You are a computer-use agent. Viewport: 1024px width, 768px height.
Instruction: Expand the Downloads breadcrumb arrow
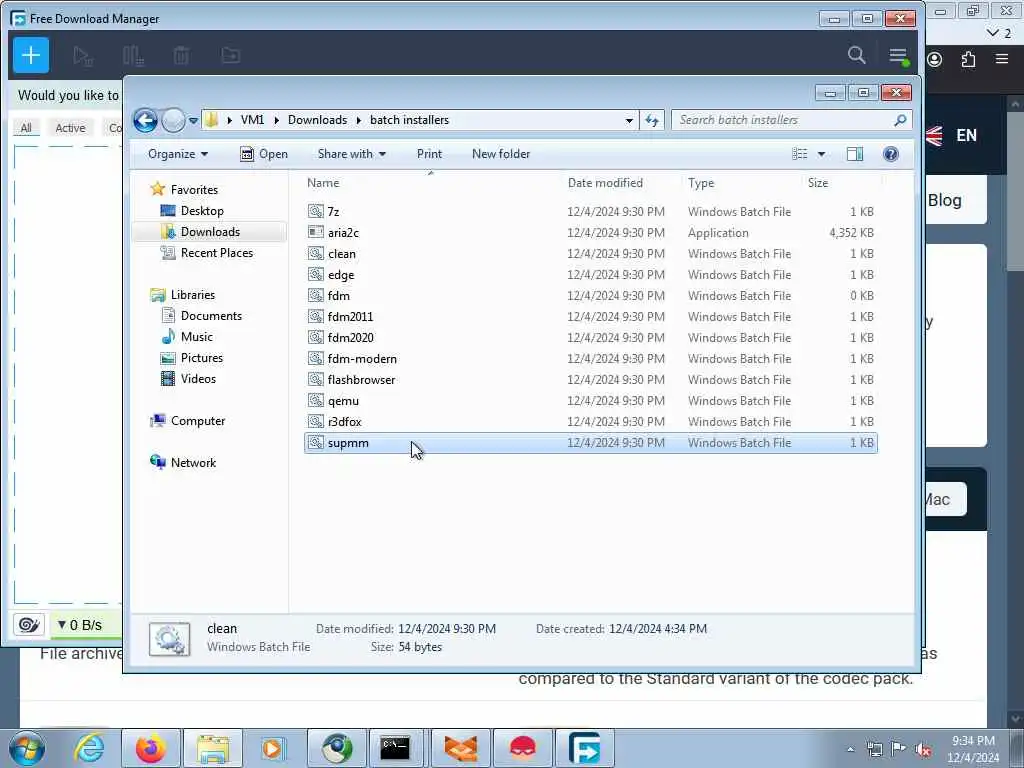pos(359,120)
